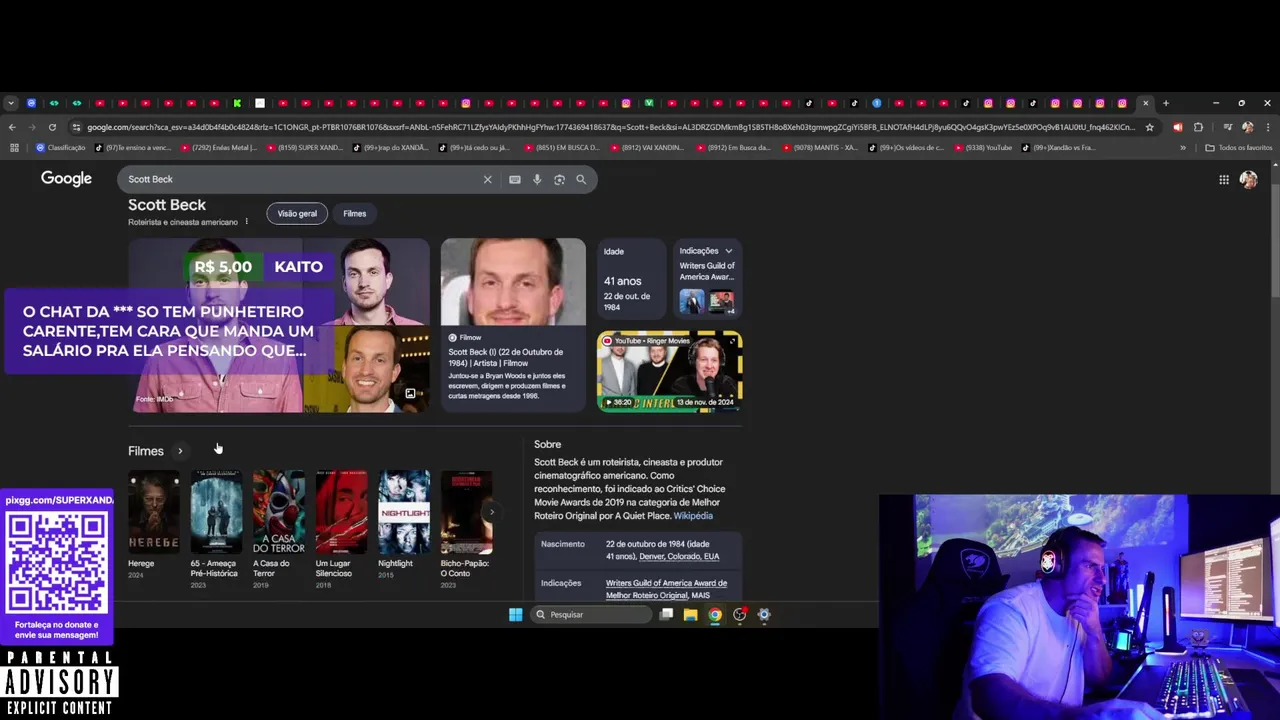Open Chrome icon on the taskbar
This screenshot has height=720, width=1280.
715,614
